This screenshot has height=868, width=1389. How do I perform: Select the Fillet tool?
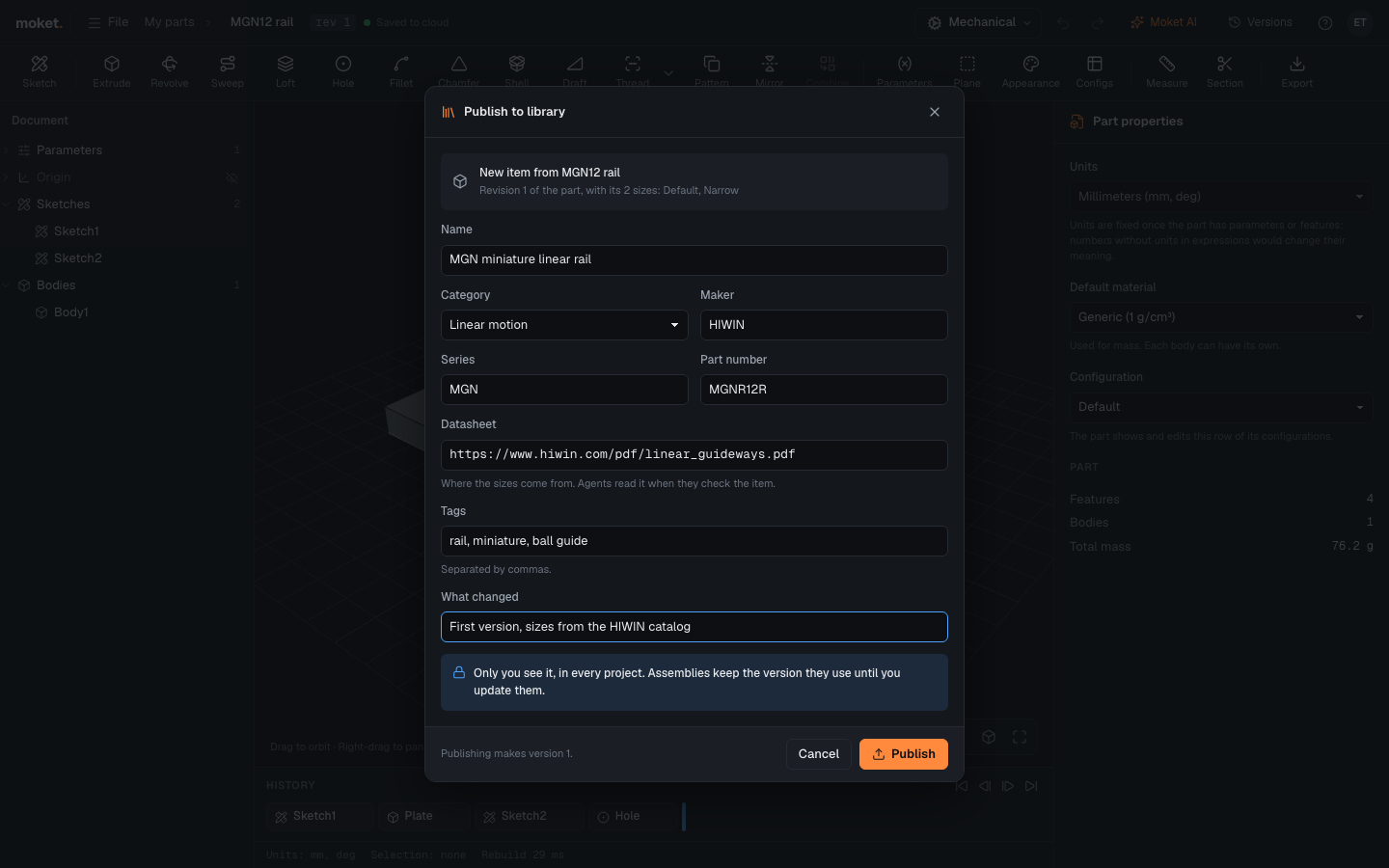tap(401, 71)
